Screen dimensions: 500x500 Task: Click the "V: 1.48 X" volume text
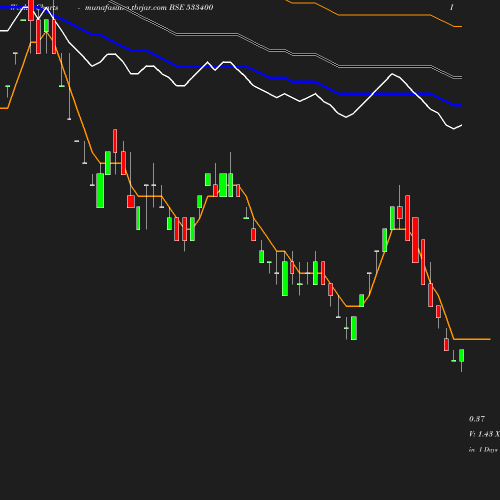pyautogui.click(x=484, y=434)
